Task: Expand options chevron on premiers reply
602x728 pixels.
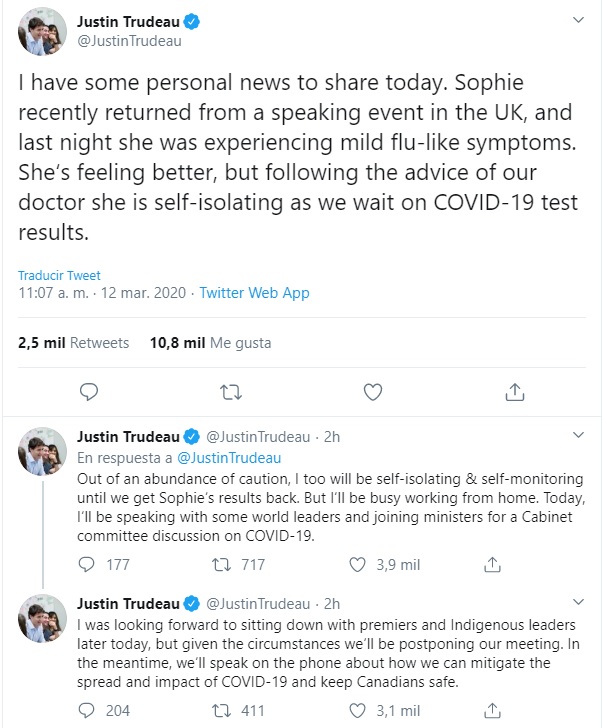Action: tap(578, 603)
